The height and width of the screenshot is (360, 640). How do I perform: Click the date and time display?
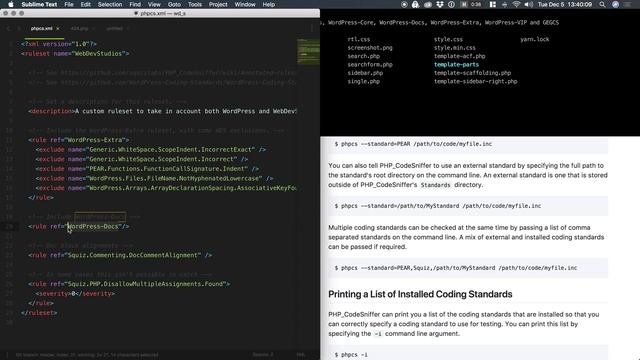point(565,4)
